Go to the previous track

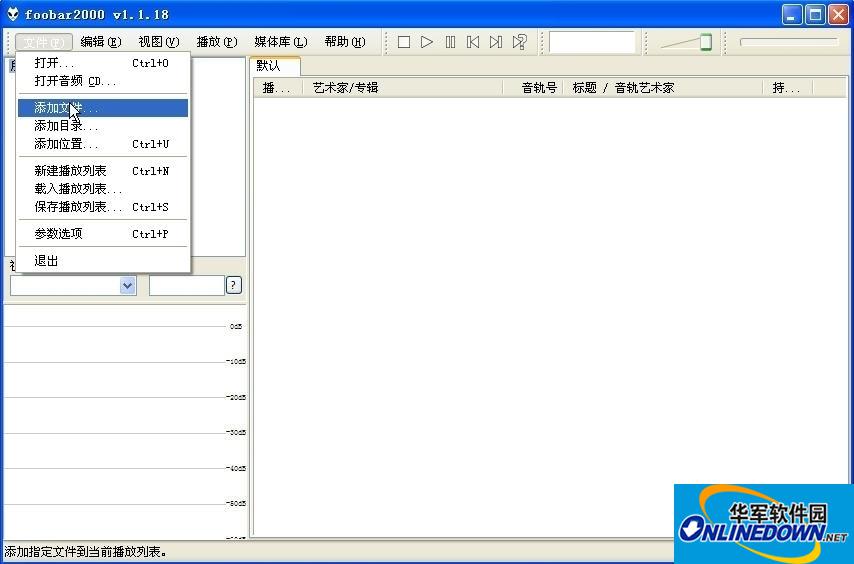coord(473,42)
